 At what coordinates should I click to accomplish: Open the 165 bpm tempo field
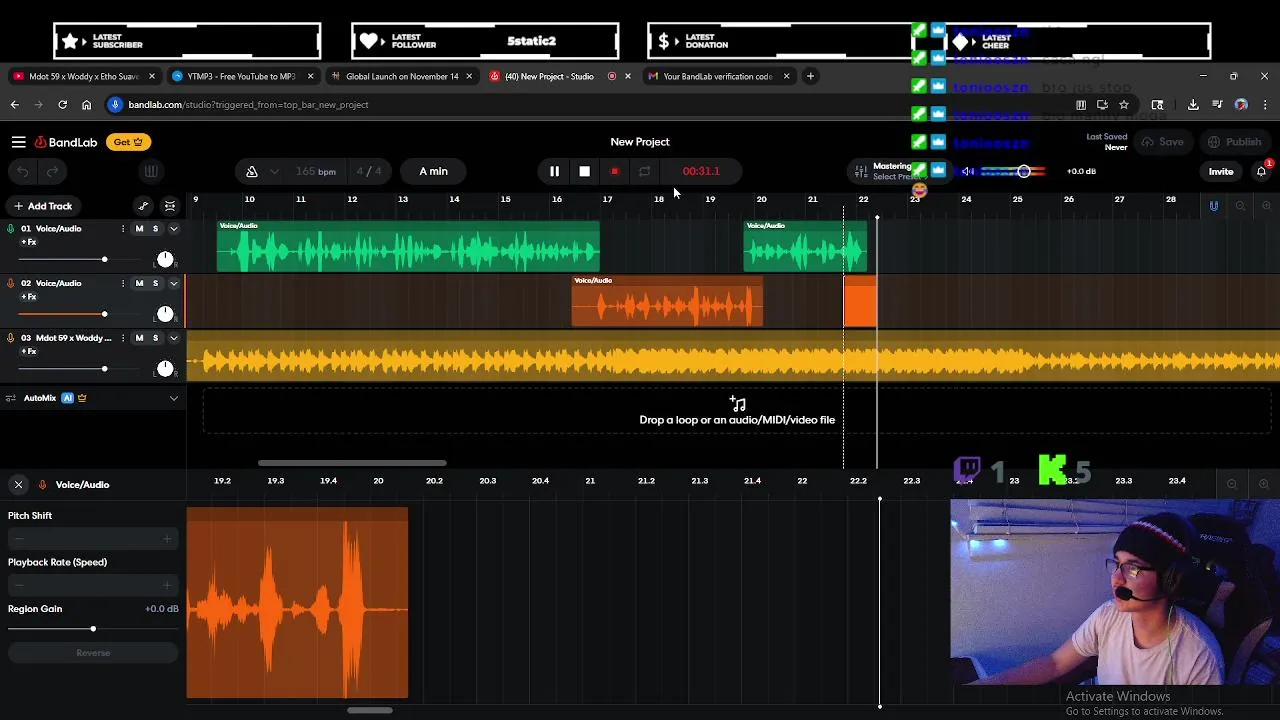316,171
